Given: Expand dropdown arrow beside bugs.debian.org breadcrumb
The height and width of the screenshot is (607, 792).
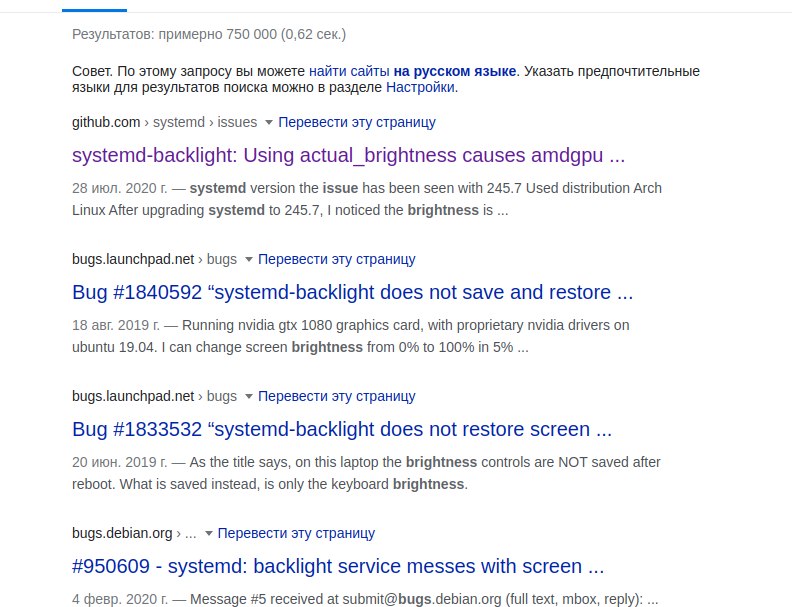Looking at the screenshot, I should click(x=208, y=533).
